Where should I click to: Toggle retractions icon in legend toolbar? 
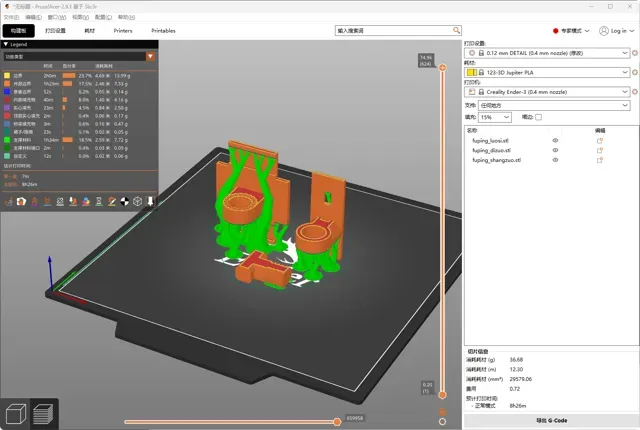[34, 201]
